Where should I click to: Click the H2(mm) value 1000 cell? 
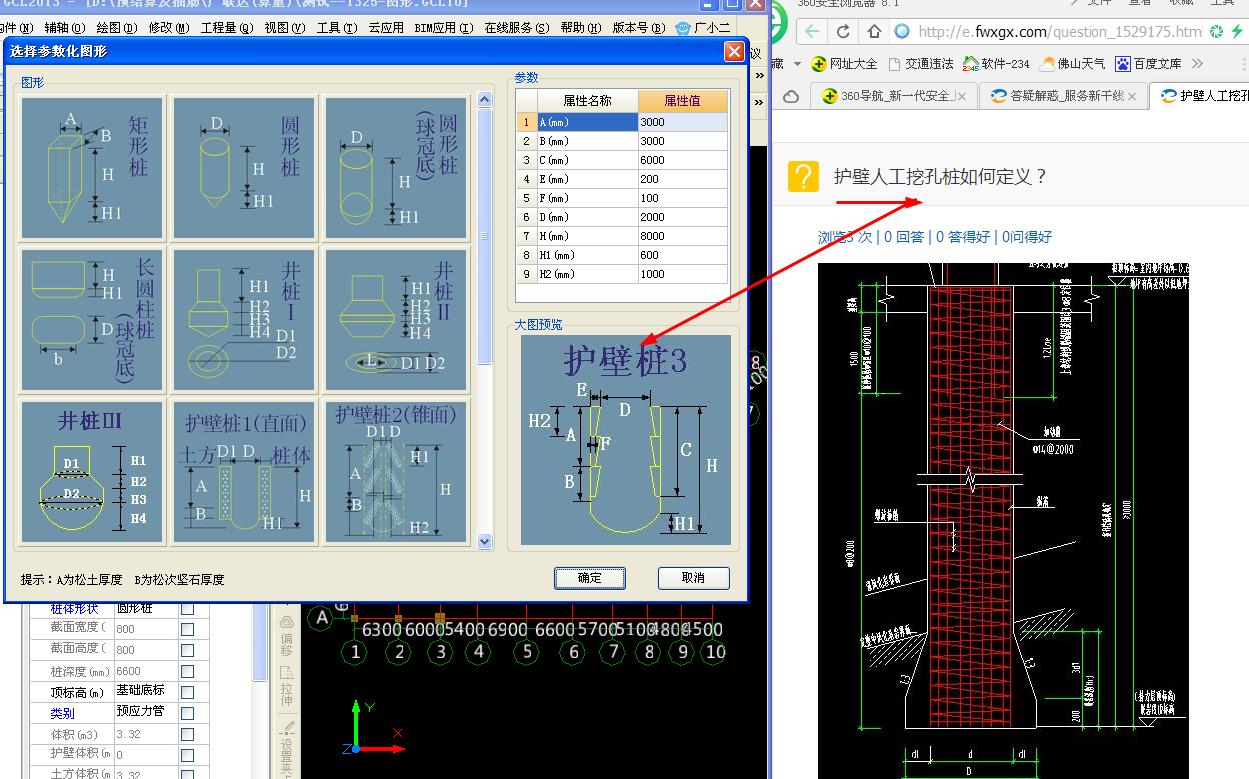(x=683, y=274)
